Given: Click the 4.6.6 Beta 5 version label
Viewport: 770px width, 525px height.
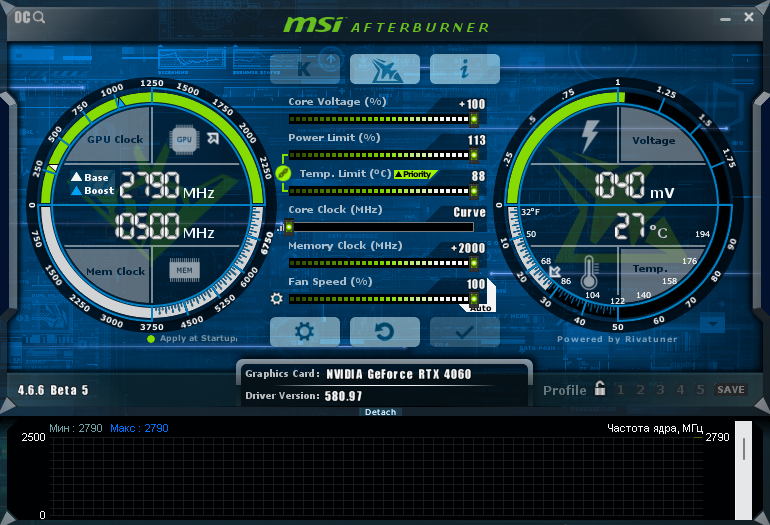Looking at the screenshot, I should pyautogui.click(x=53, y=390).
